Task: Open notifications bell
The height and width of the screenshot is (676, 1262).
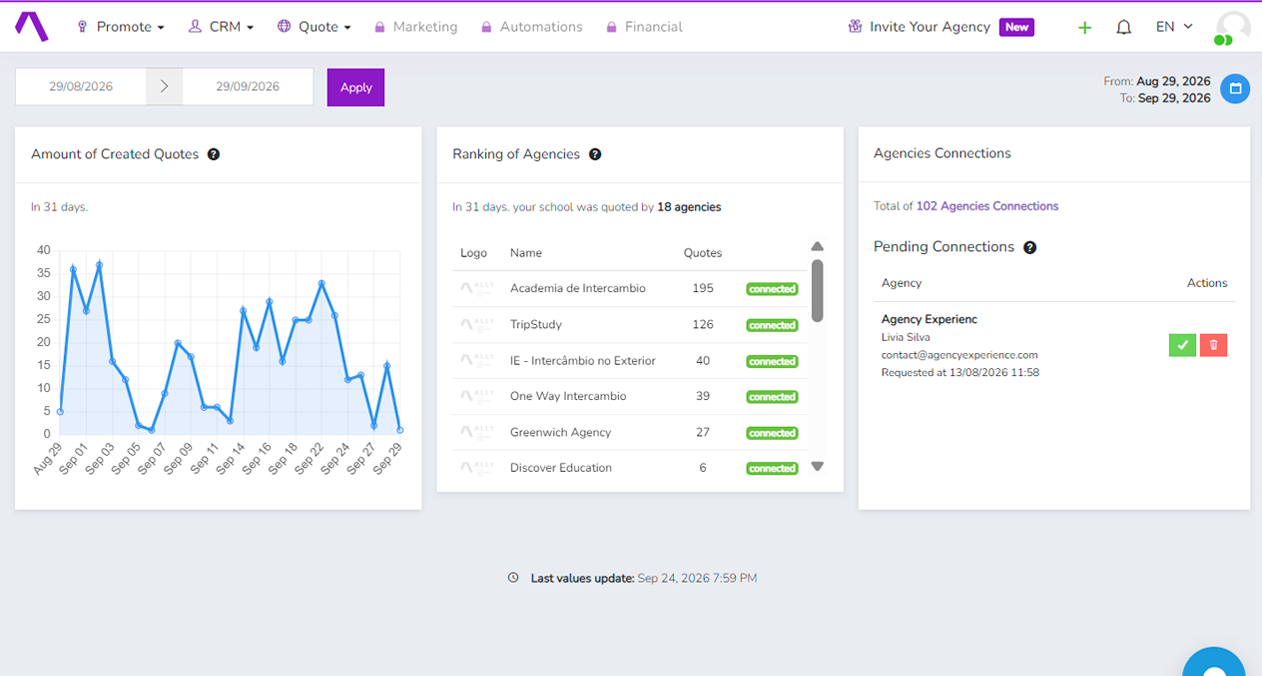Action: [1124, 27]
